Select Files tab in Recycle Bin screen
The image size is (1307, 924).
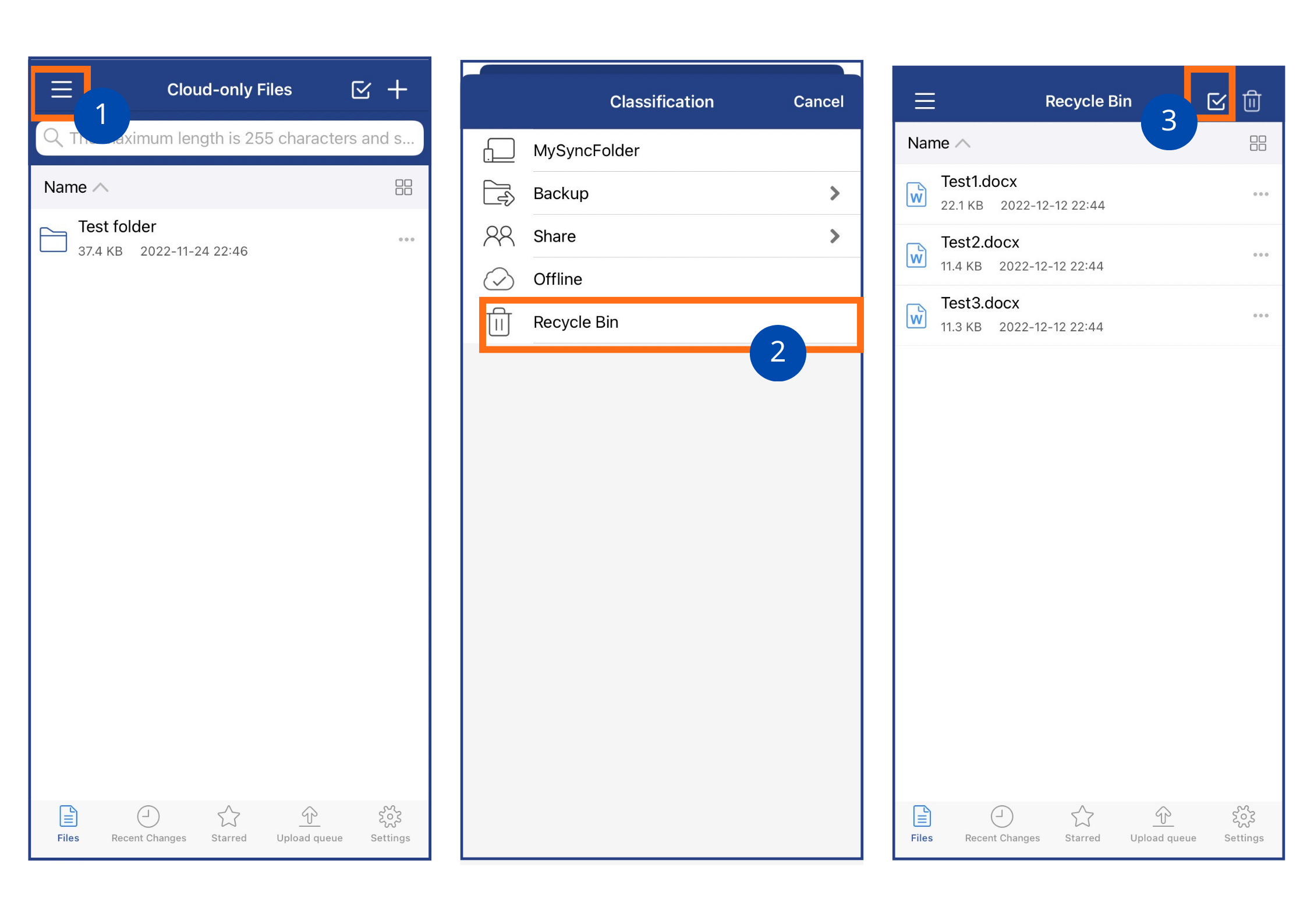(x=922, y=824)
